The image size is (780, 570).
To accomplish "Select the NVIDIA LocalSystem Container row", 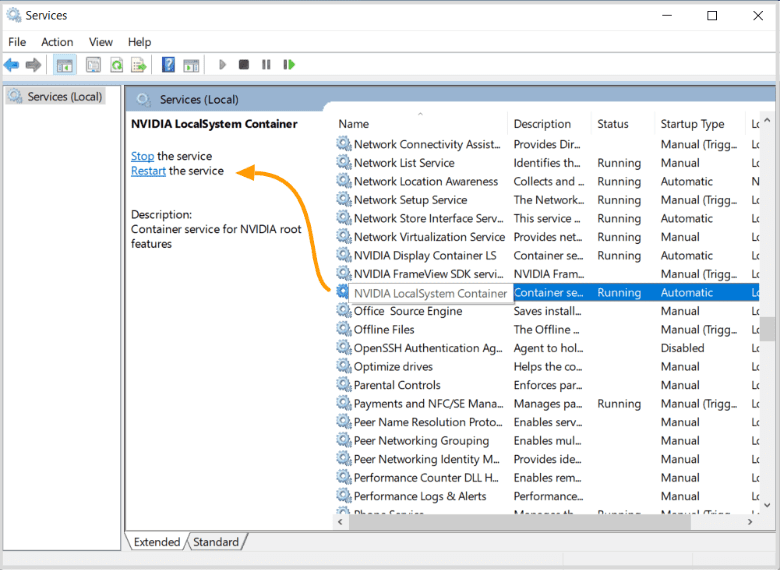I will coord(547,292).
